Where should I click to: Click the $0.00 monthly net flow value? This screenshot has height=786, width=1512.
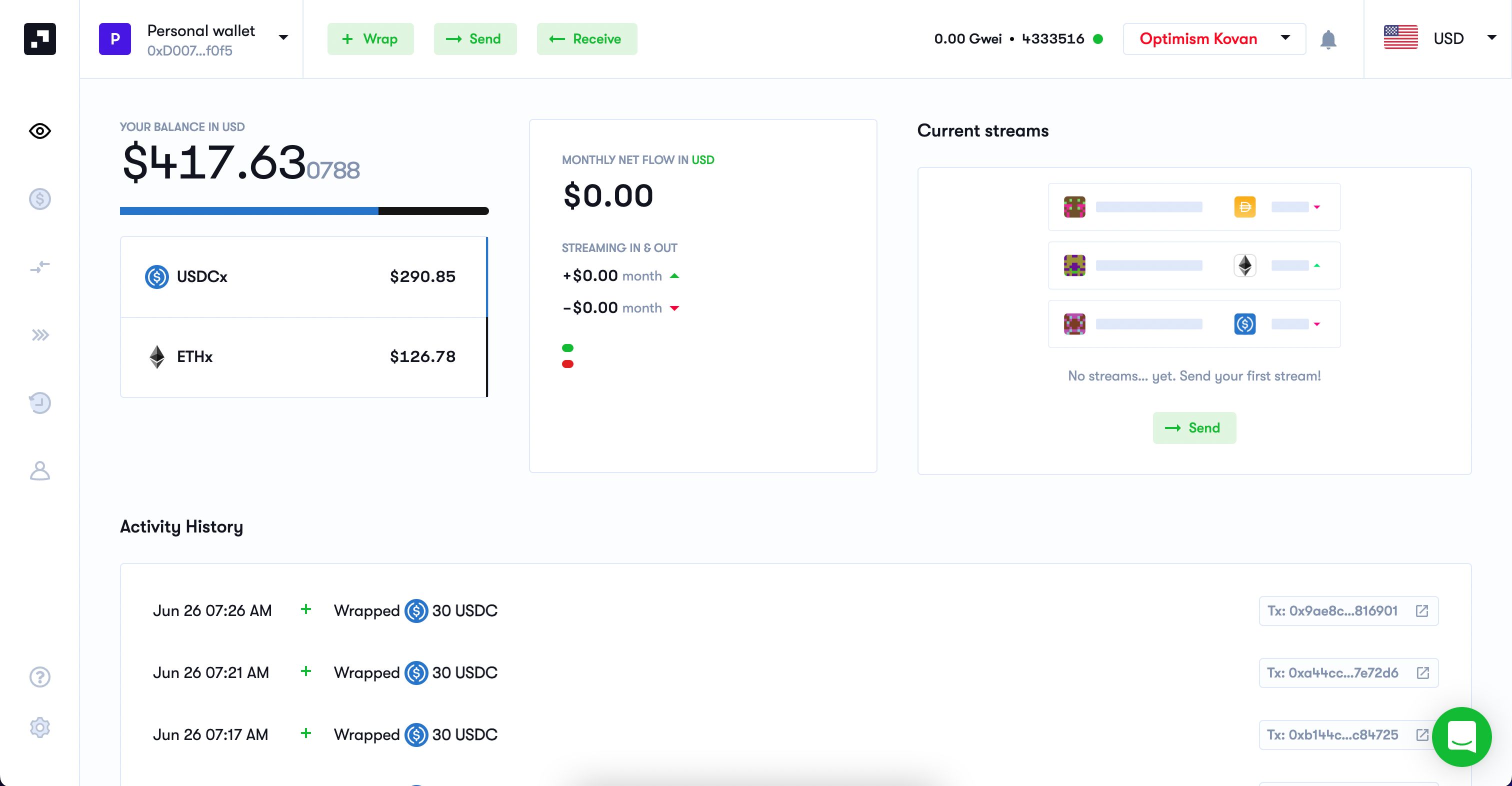pyautogui.click(x=608, y=195)
